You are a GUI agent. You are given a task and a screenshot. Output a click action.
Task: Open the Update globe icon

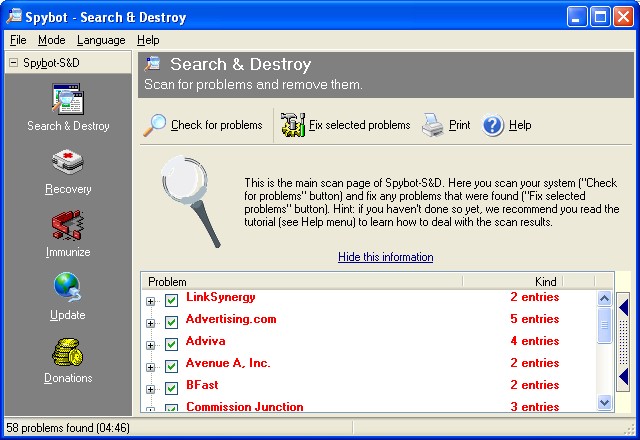68,287
